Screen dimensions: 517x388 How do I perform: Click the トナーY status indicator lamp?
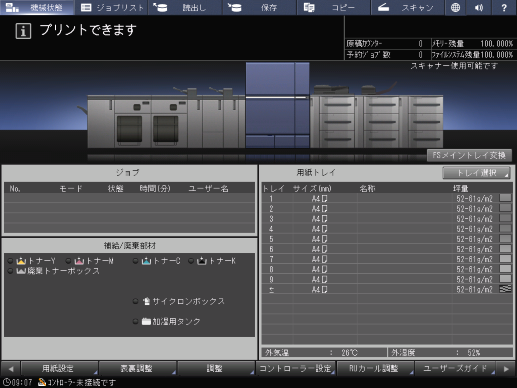[10, 261]
